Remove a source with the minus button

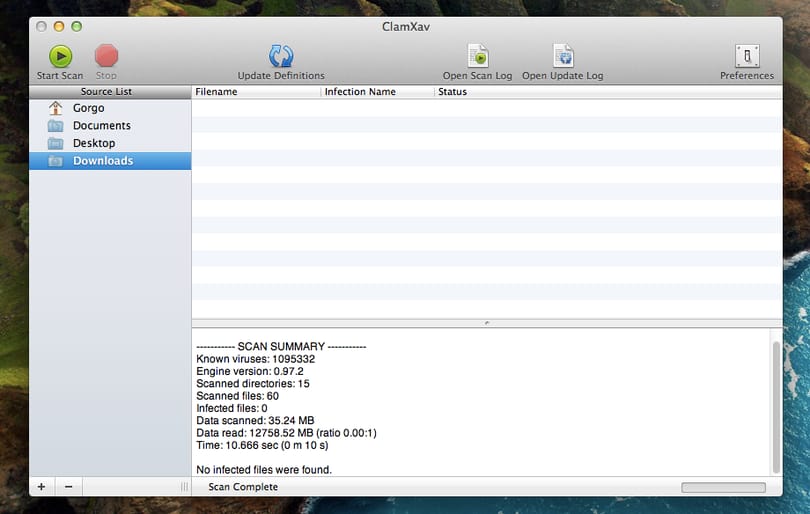pyautogui.click(x=69, y=487)
